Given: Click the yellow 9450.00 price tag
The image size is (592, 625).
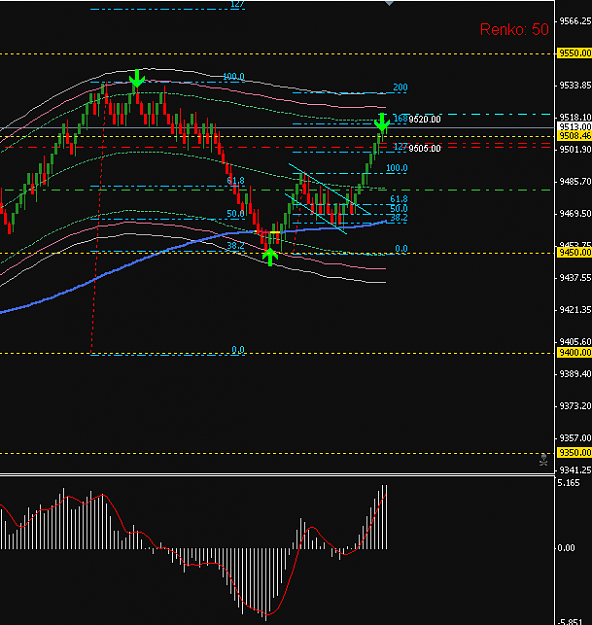Looking at the screenshot, I should click(x=574, y=252).
